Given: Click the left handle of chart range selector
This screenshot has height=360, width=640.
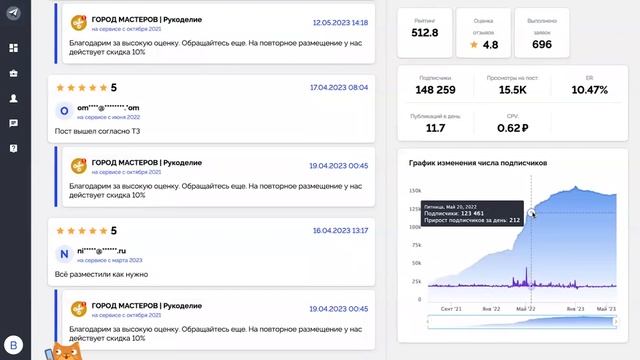Looking at the screenshot, I should click(428, 322).
